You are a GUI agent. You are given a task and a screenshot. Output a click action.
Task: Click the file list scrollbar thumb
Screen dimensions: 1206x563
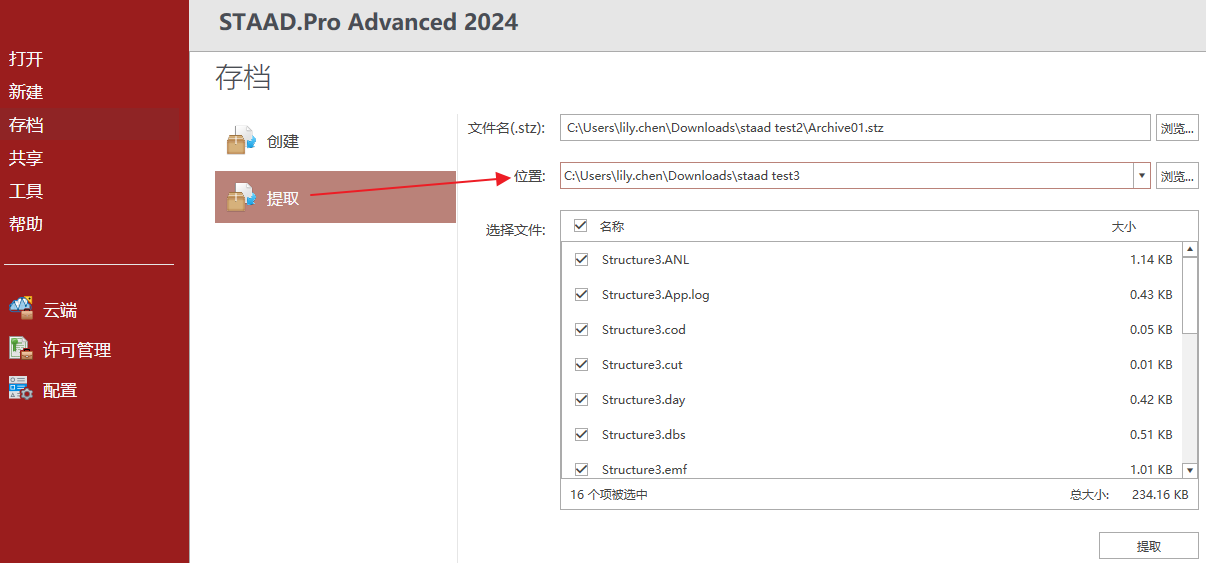coord(1190,295)
